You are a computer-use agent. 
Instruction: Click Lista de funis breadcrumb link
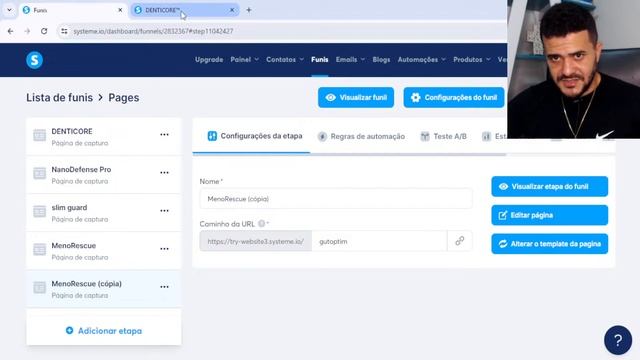60,98
